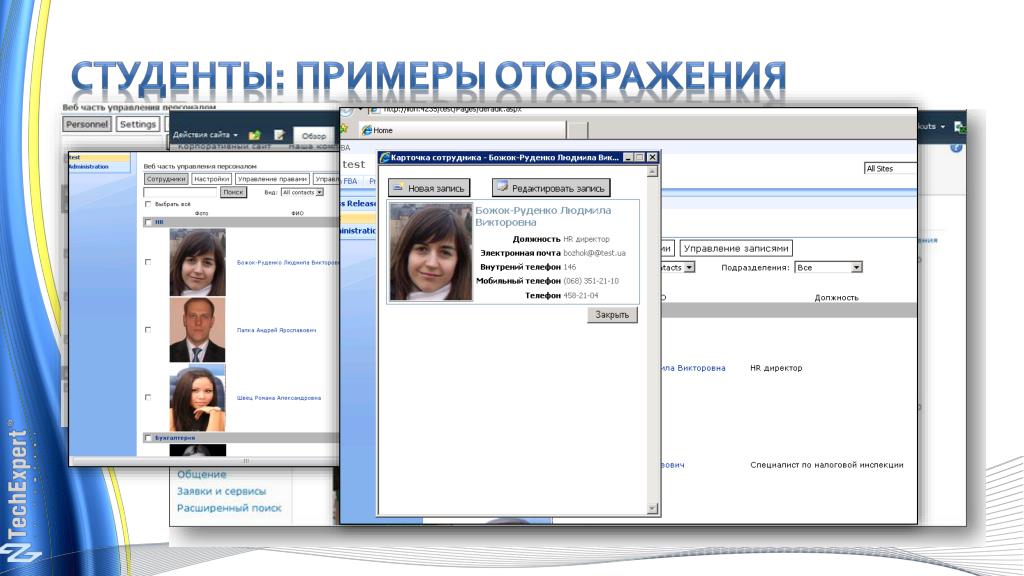1024x576 pixels.
Task: Select the test item in left navigation
Action: [99, 157]
